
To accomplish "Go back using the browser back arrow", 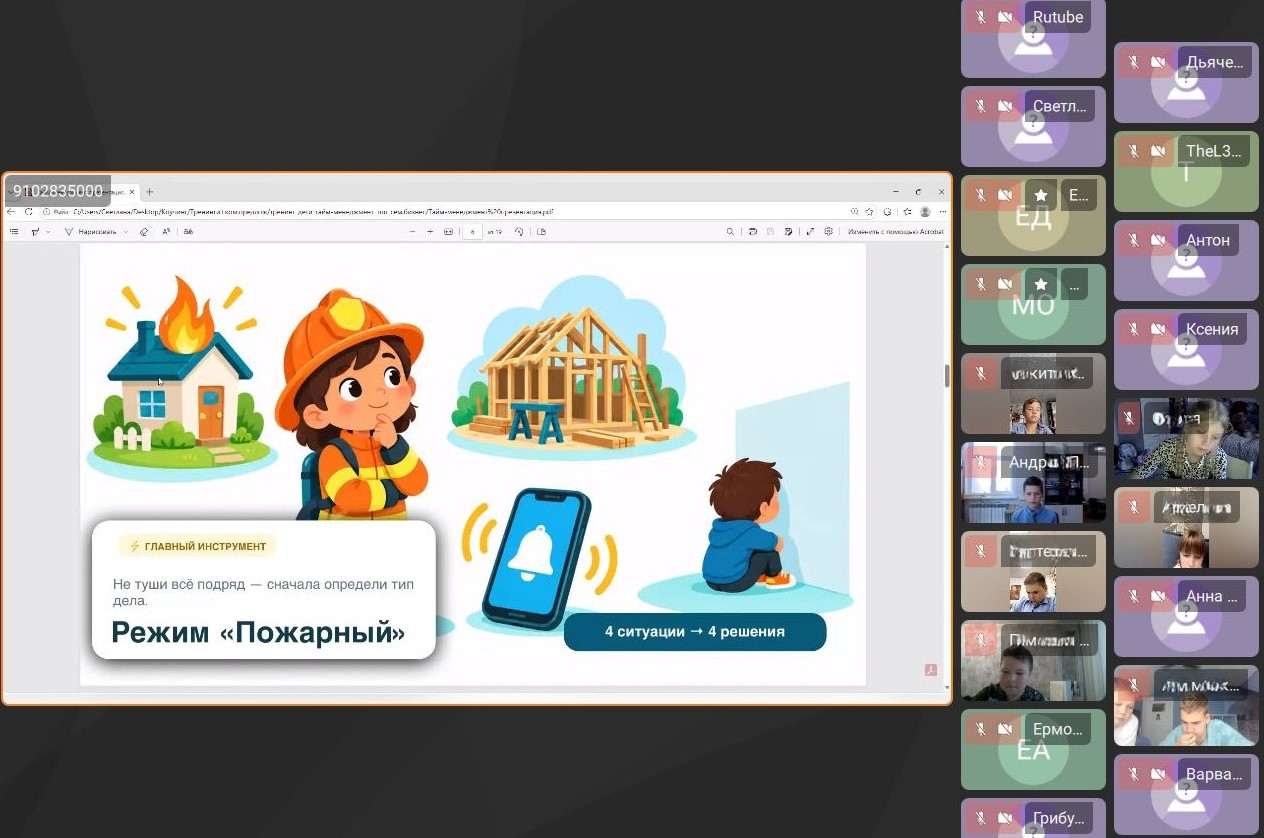I will pos(11,212).
